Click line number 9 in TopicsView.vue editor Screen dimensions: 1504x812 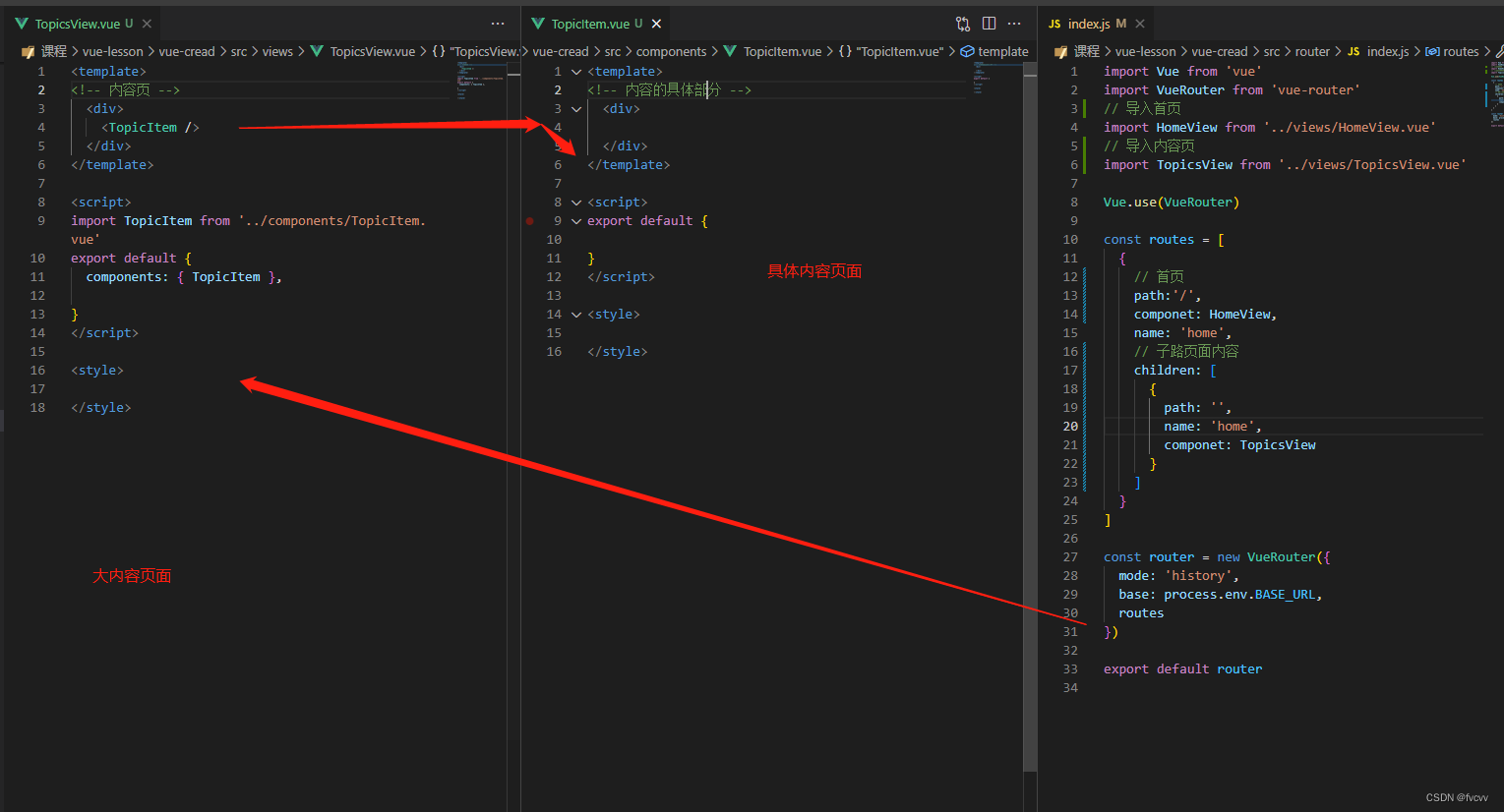[x=41, y=221]
